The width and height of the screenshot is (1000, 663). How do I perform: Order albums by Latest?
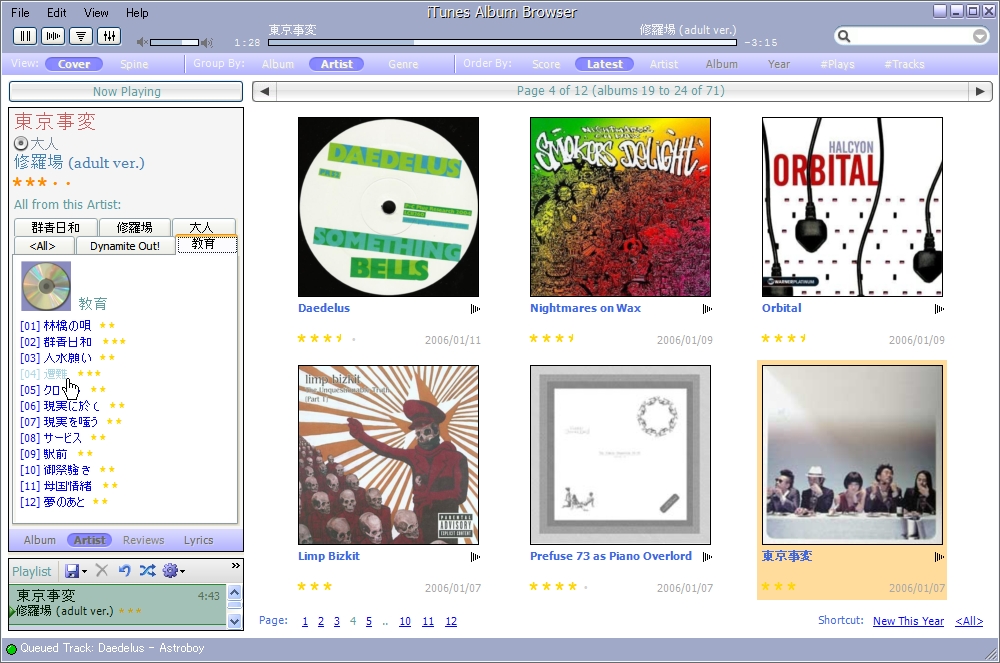(x=605, y=64)
